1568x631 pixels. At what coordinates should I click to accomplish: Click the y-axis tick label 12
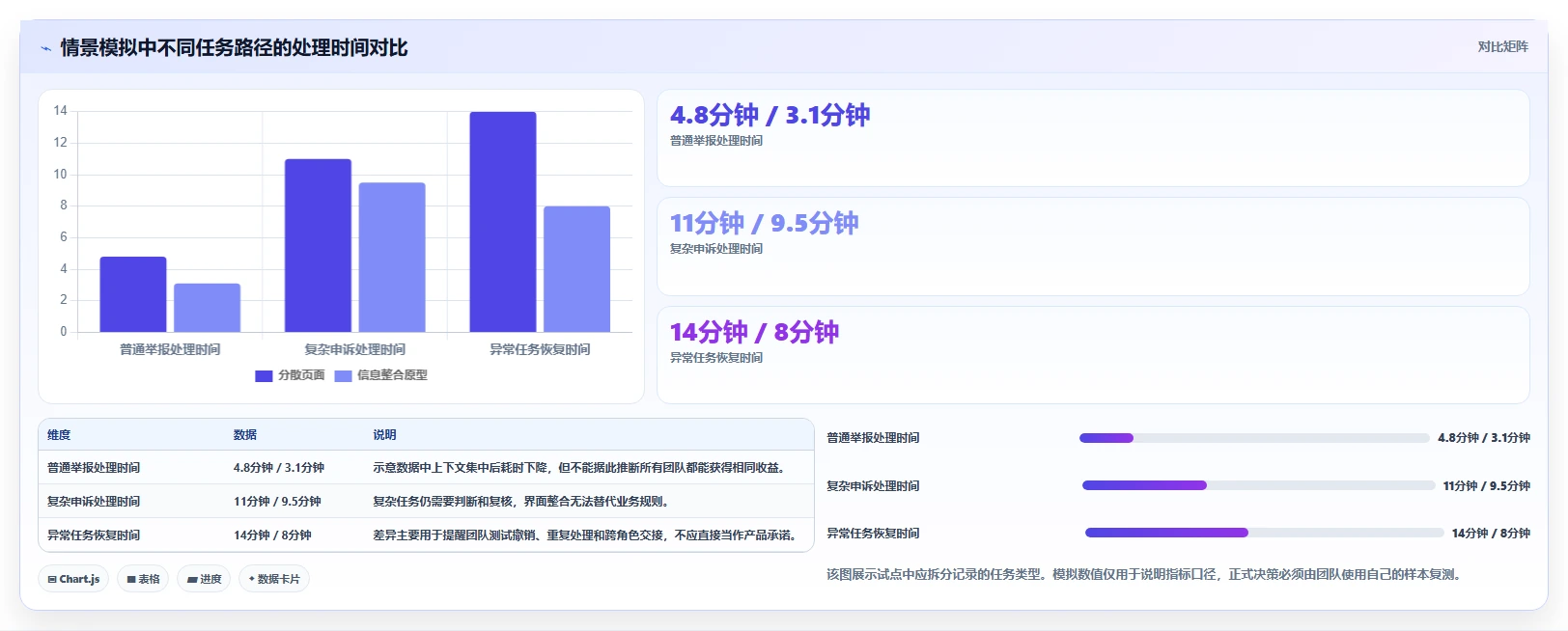click(61, 143)
